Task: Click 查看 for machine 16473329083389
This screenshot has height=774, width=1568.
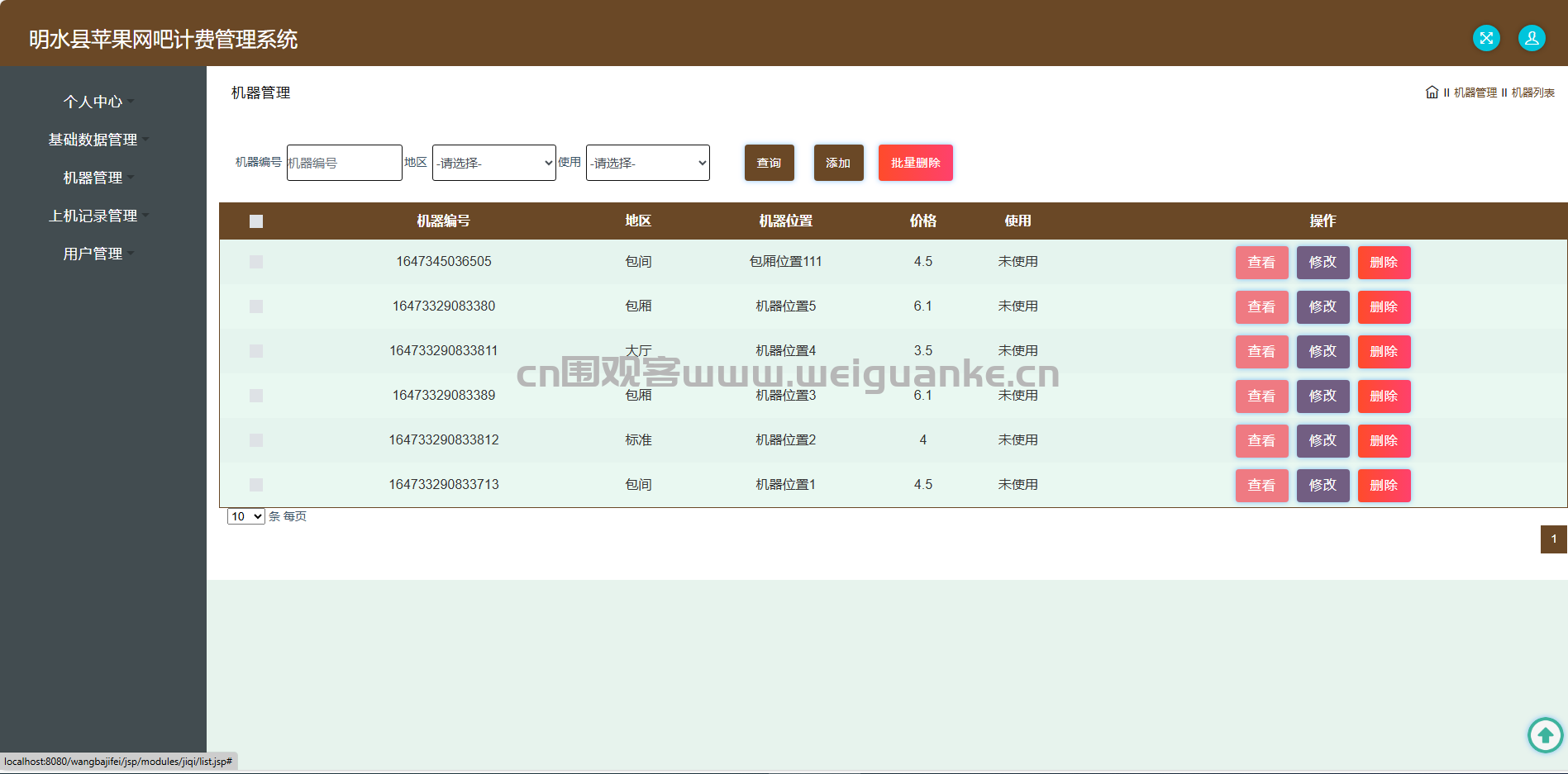Action: point(1262,396)
